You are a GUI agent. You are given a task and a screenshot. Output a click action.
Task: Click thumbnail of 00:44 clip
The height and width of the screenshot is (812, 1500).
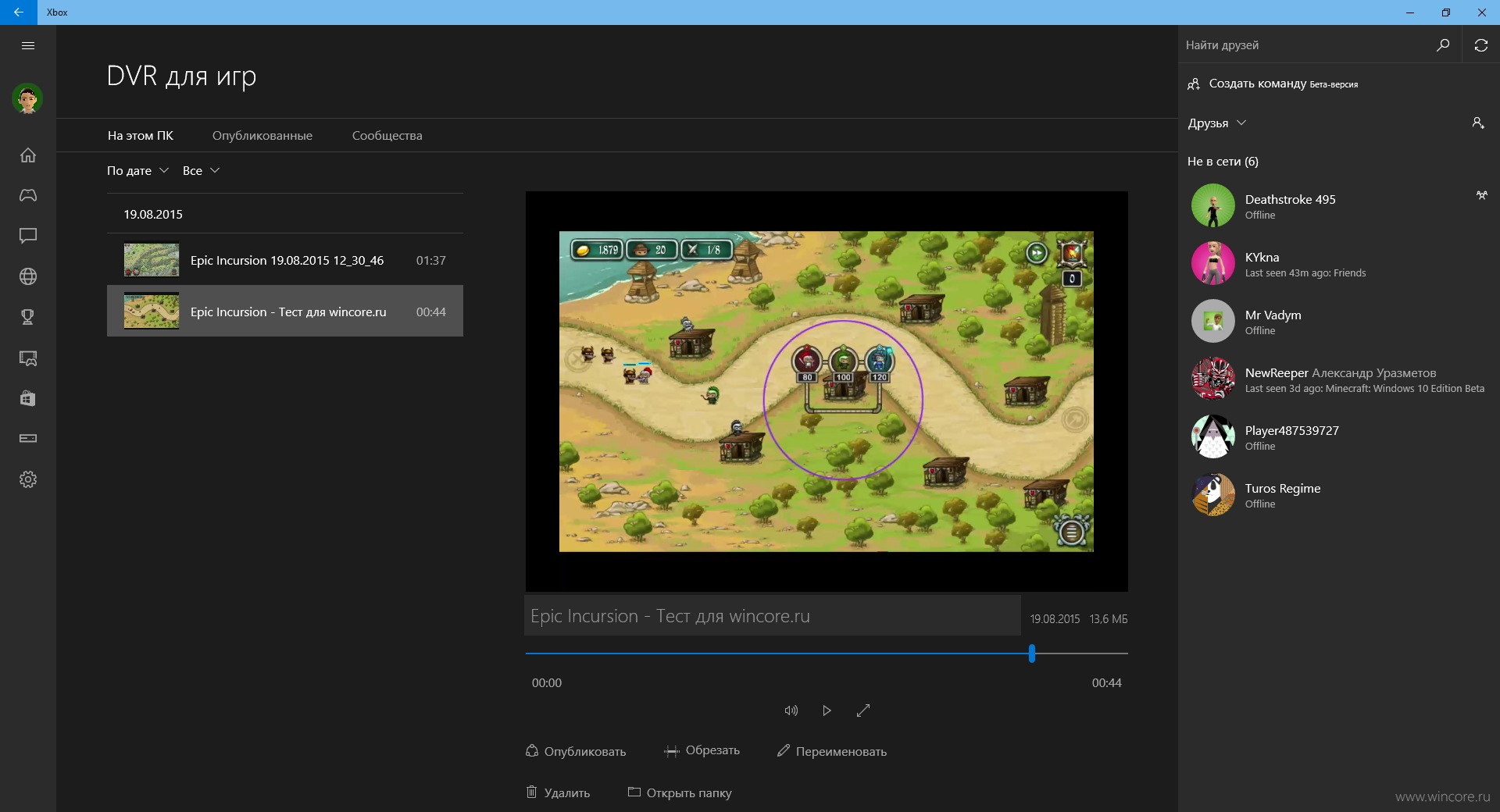click(152, 311)
